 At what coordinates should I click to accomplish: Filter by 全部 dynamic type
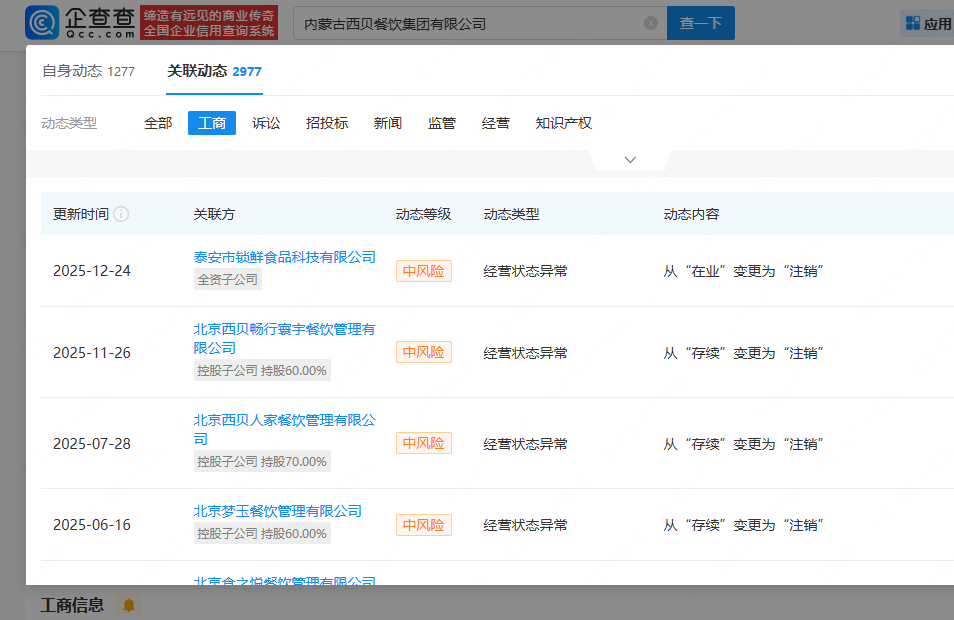coord(158,123)
